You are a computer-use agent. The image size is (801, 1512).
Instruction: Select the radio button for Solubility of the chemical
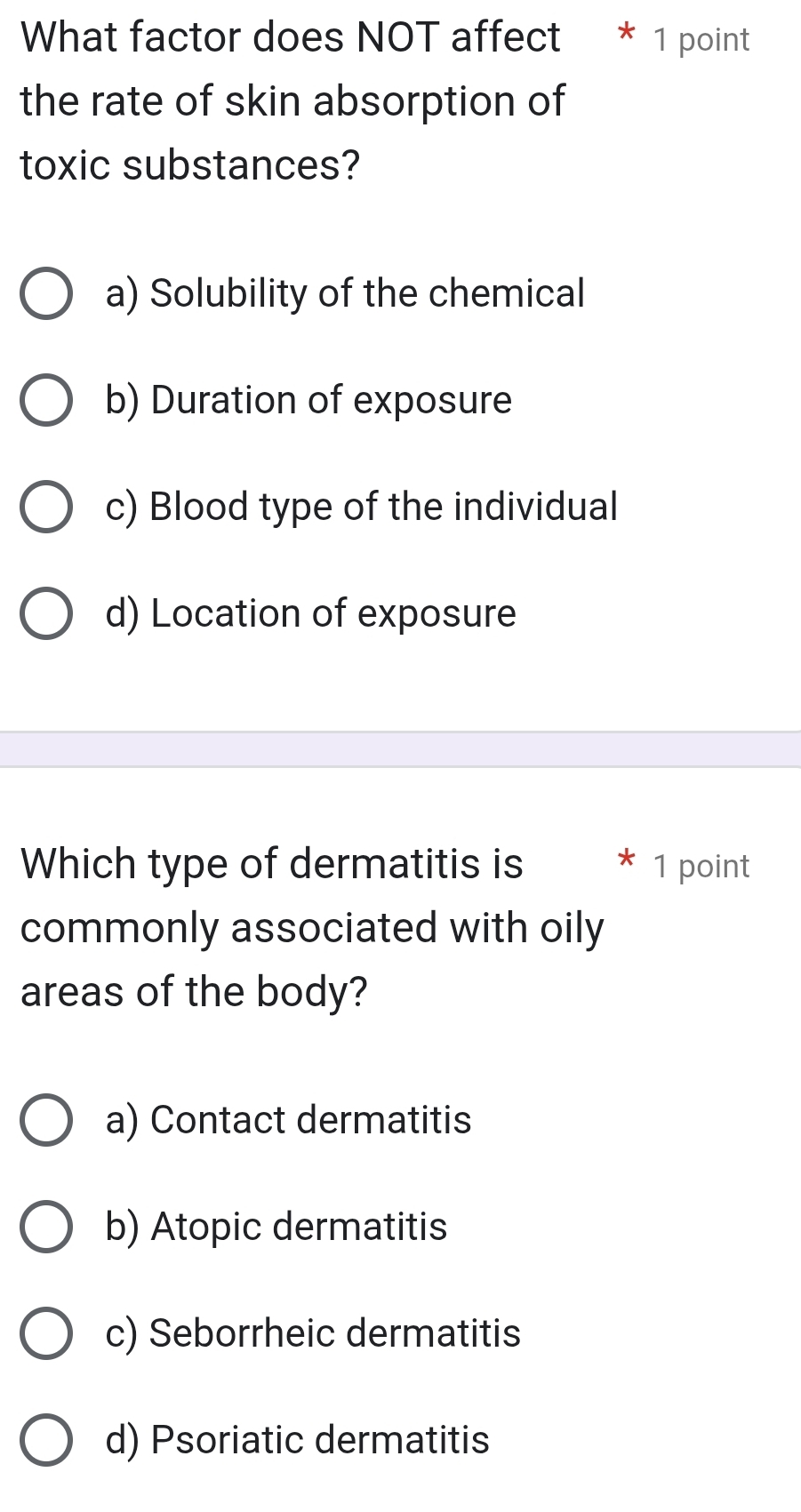(x=45, y=293)
